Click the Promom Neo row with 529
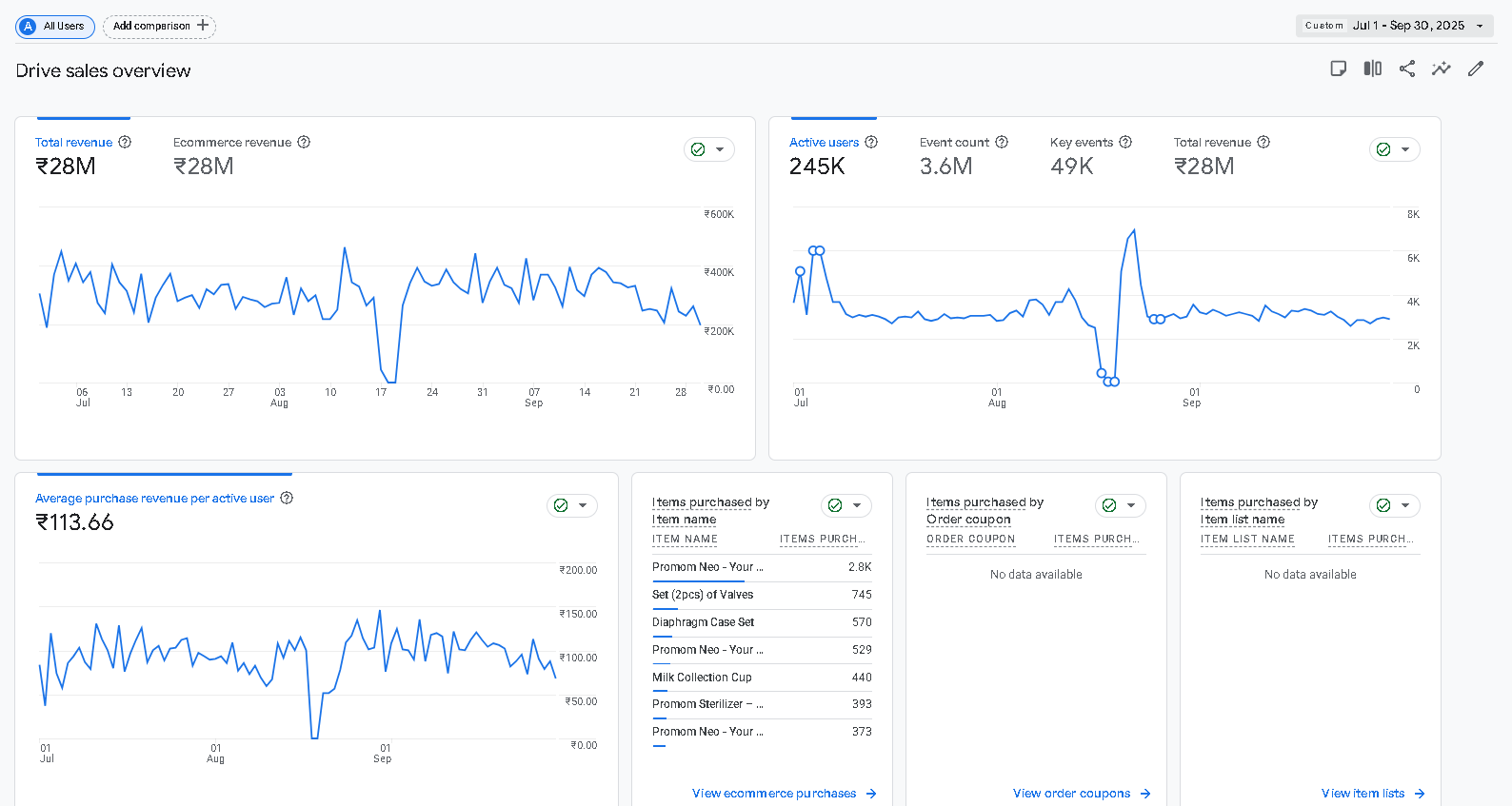Image resolution: width=1512 pixels, height=806 pixels. coord(762,650)
